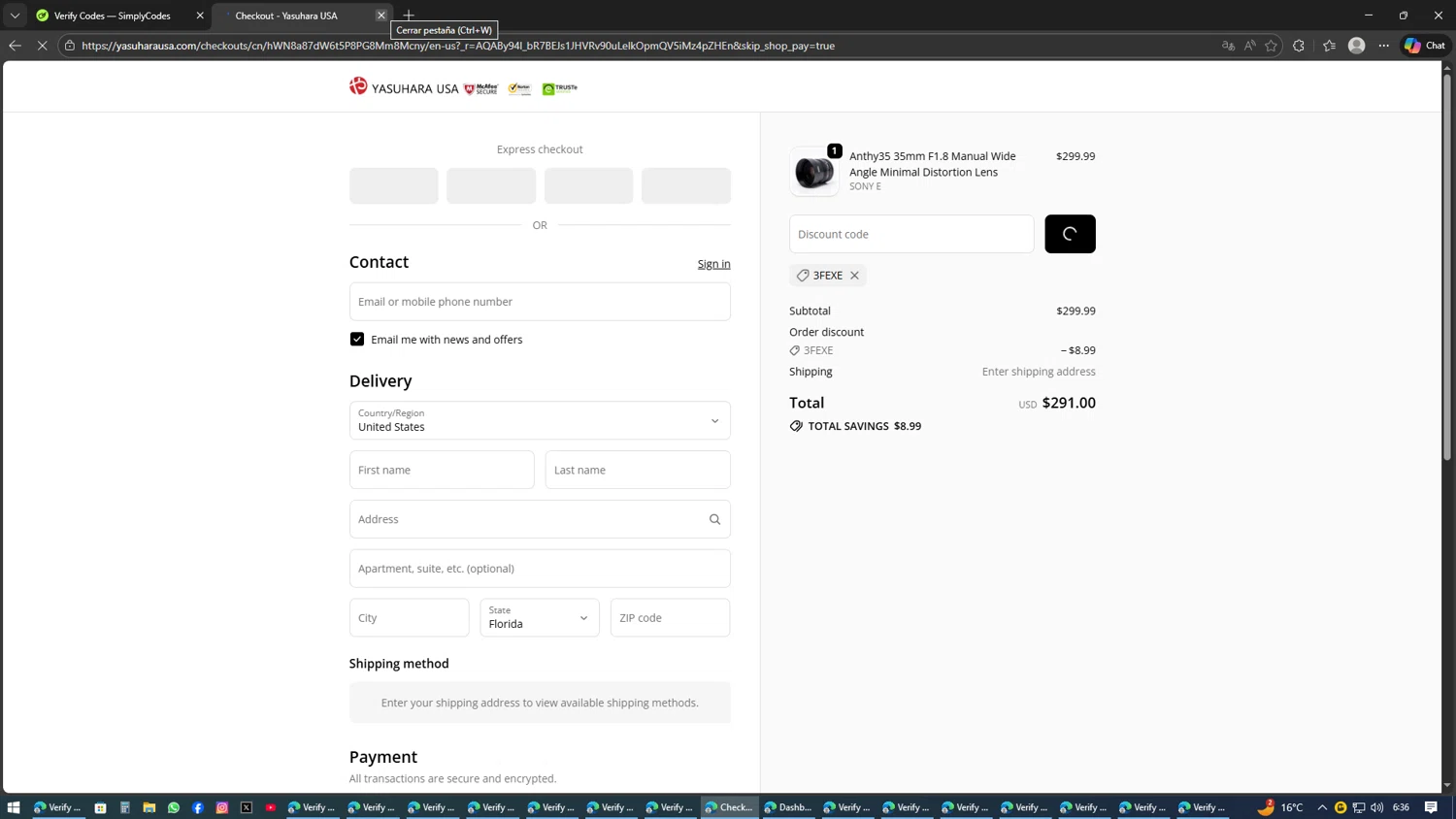Click the address search magnifier icon
The image size is (1456, 819).
point(714,519)
